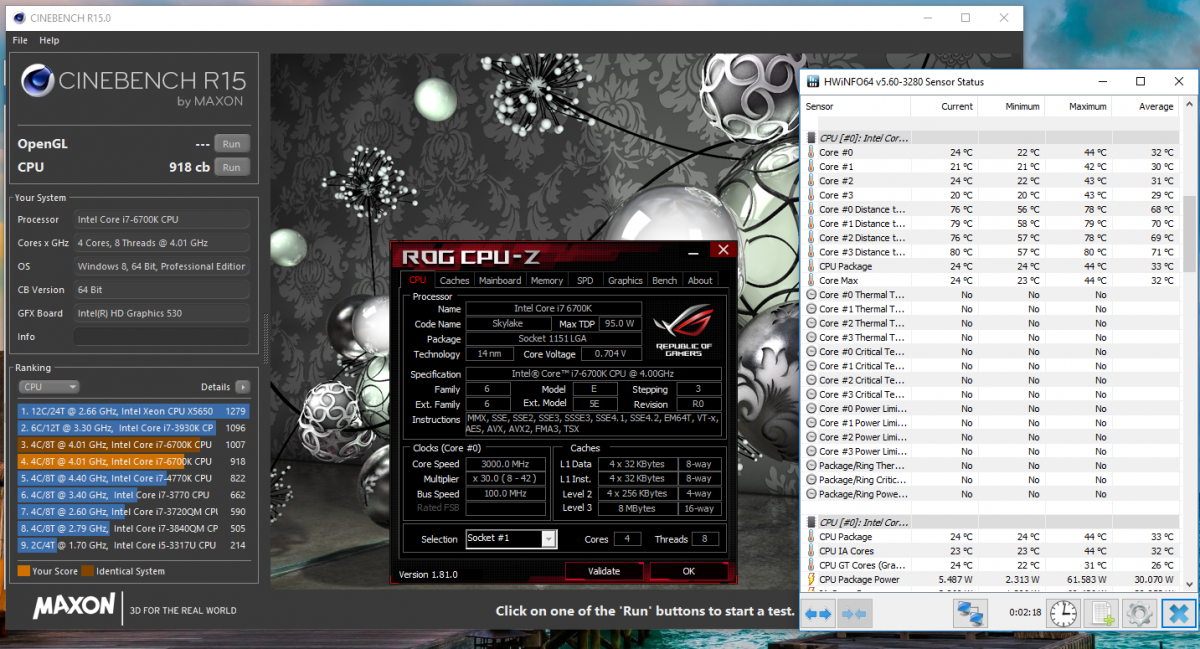
Task: Select ranking row Core i7-3770
Action: point(133,494)
